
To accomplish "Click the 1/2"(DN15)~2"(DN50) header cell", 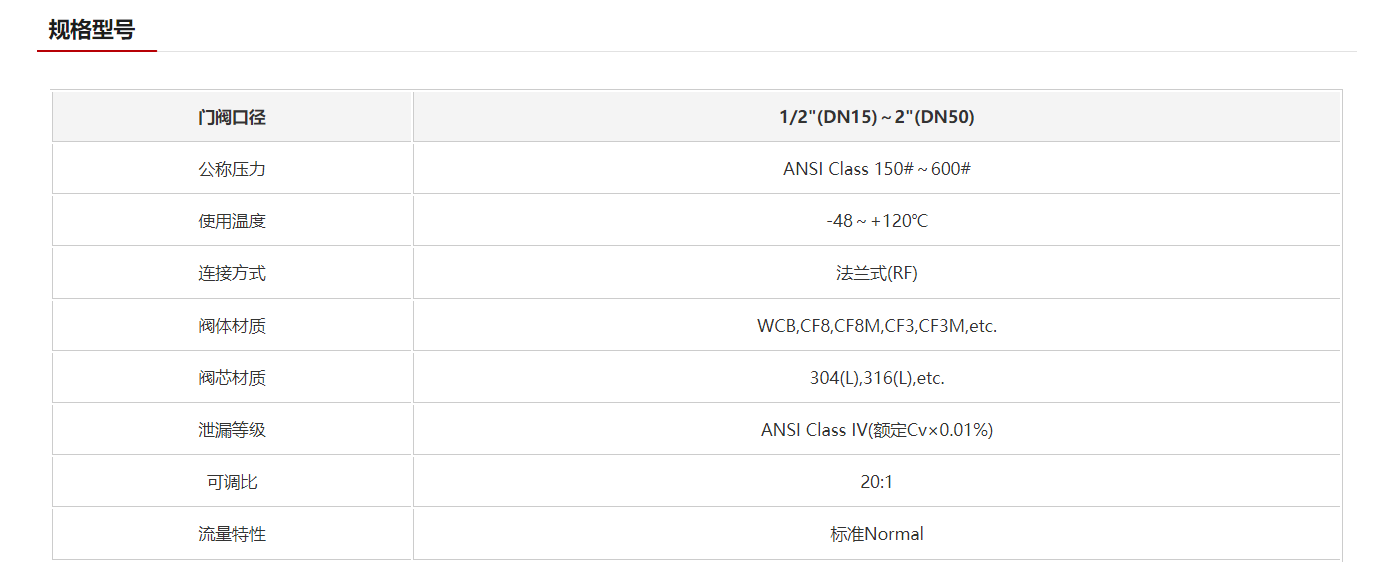I will pyautogui.click(x=877, y=117).
